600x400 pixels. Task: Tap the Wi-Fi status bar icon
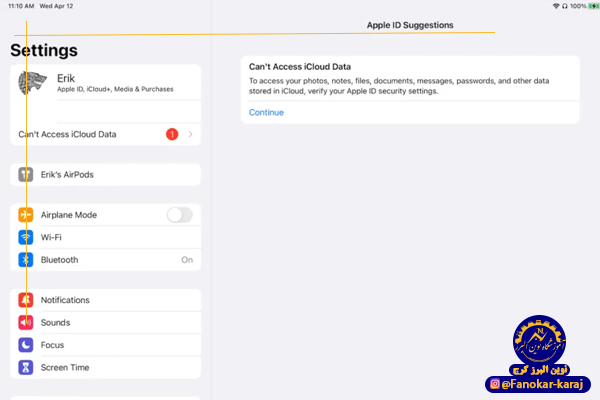tap(556, 6)
